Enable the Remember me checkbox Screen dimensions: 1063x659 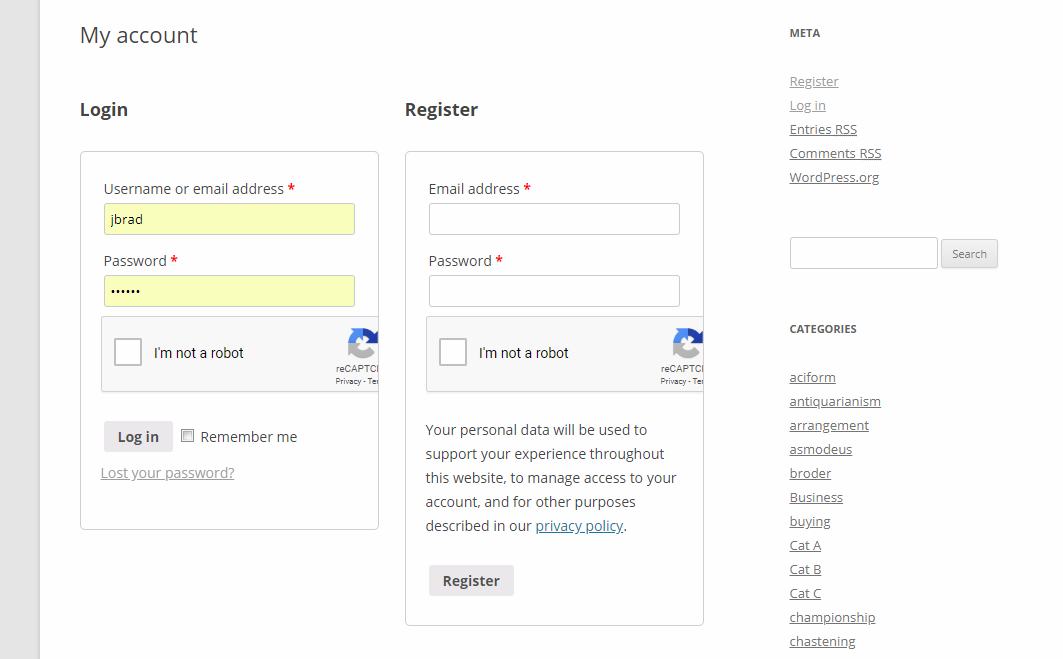point(187,436)
